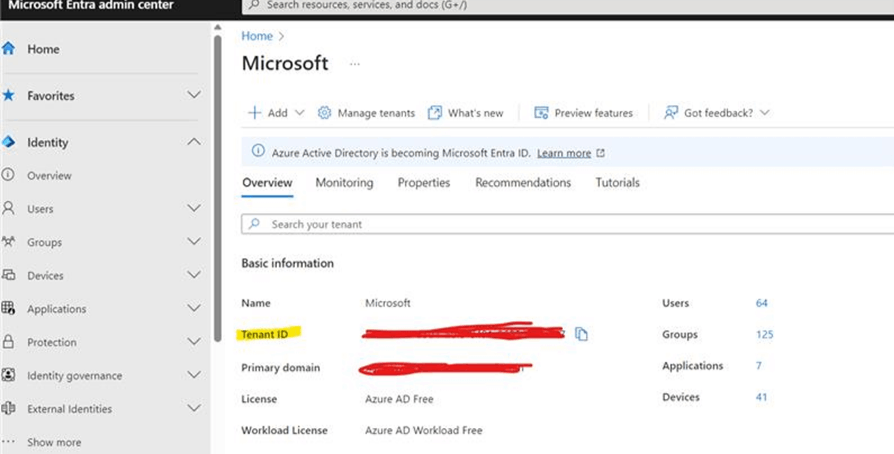Open the Users count 64 link
The image size is (894, 454).
[x=762, y=303]
